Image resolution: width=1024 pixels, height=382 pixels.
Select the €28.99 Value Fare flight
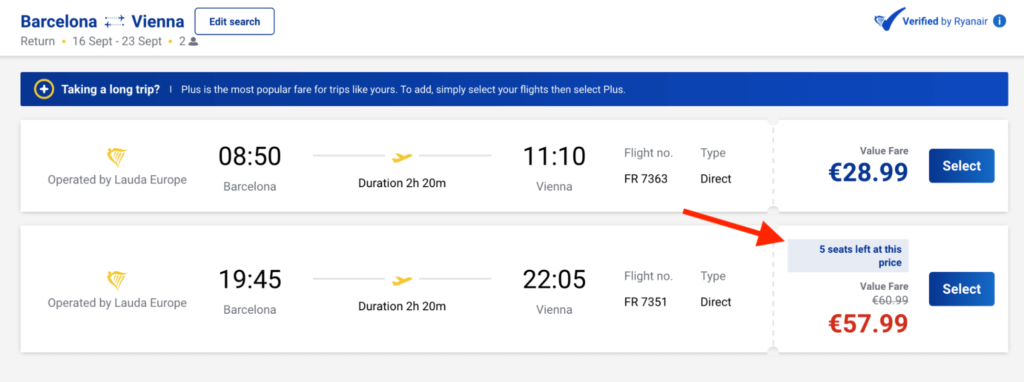pos(961,166)
